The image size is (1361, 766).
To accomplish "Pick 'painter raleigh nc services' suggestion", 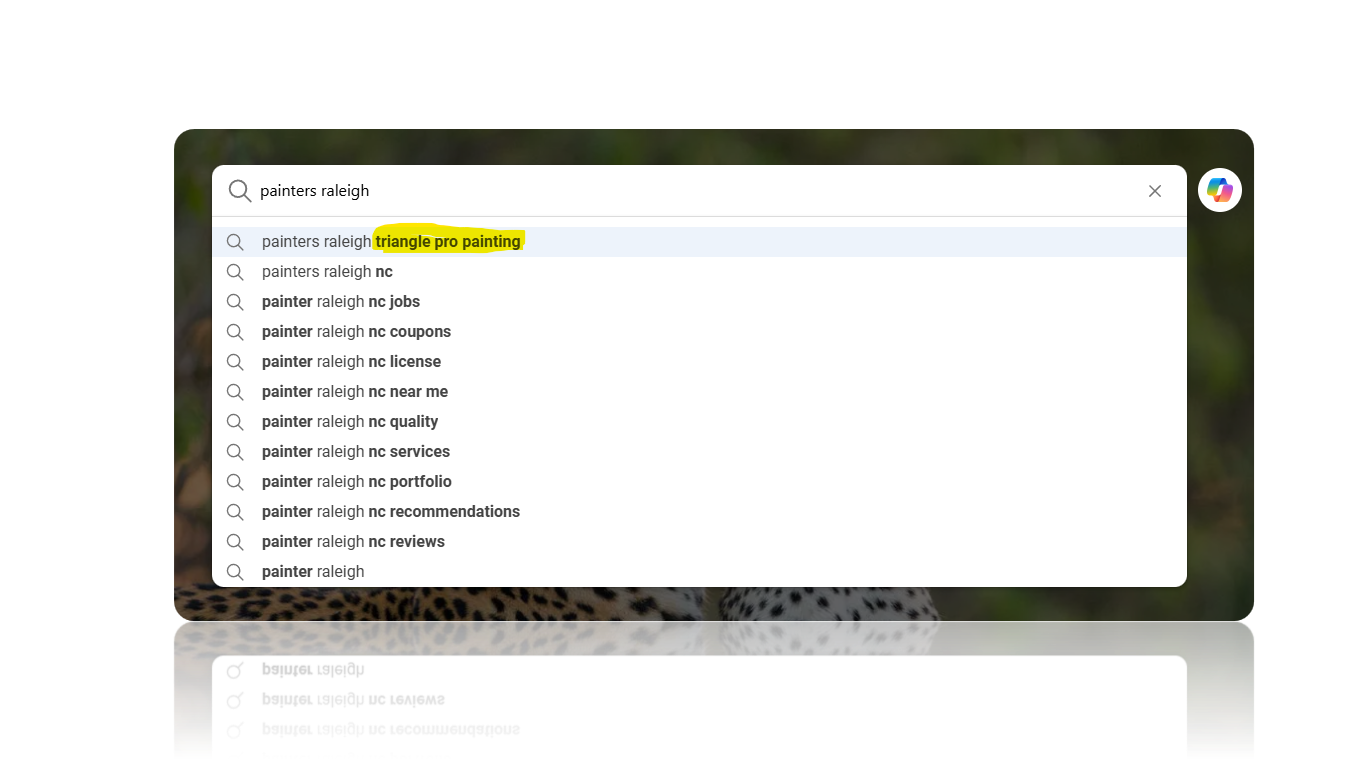I will [355, 452].
